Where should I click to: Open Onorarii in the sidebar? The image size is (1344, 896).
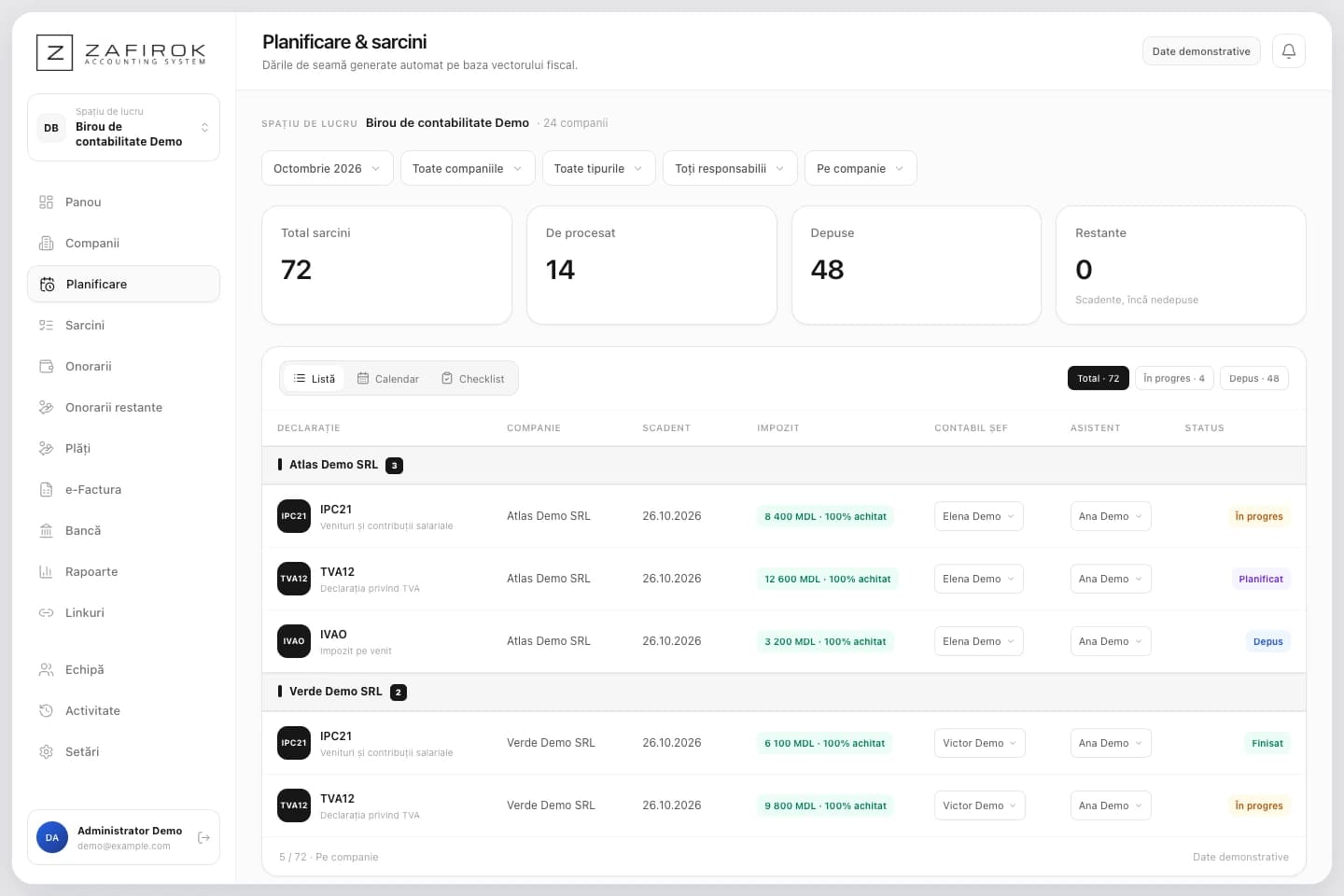tap(123, 366)
